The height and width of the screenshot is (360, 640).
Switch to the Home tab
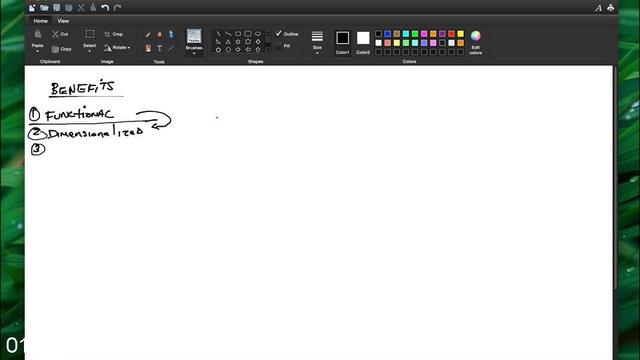coord(40,21)
